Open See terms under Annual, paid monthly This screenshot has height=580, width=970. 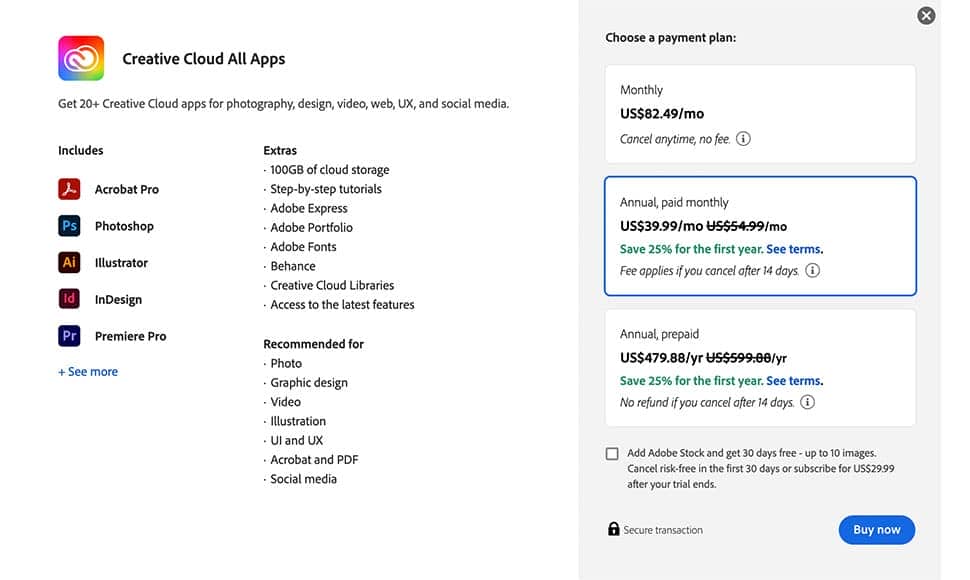click(x=794, y=249)
